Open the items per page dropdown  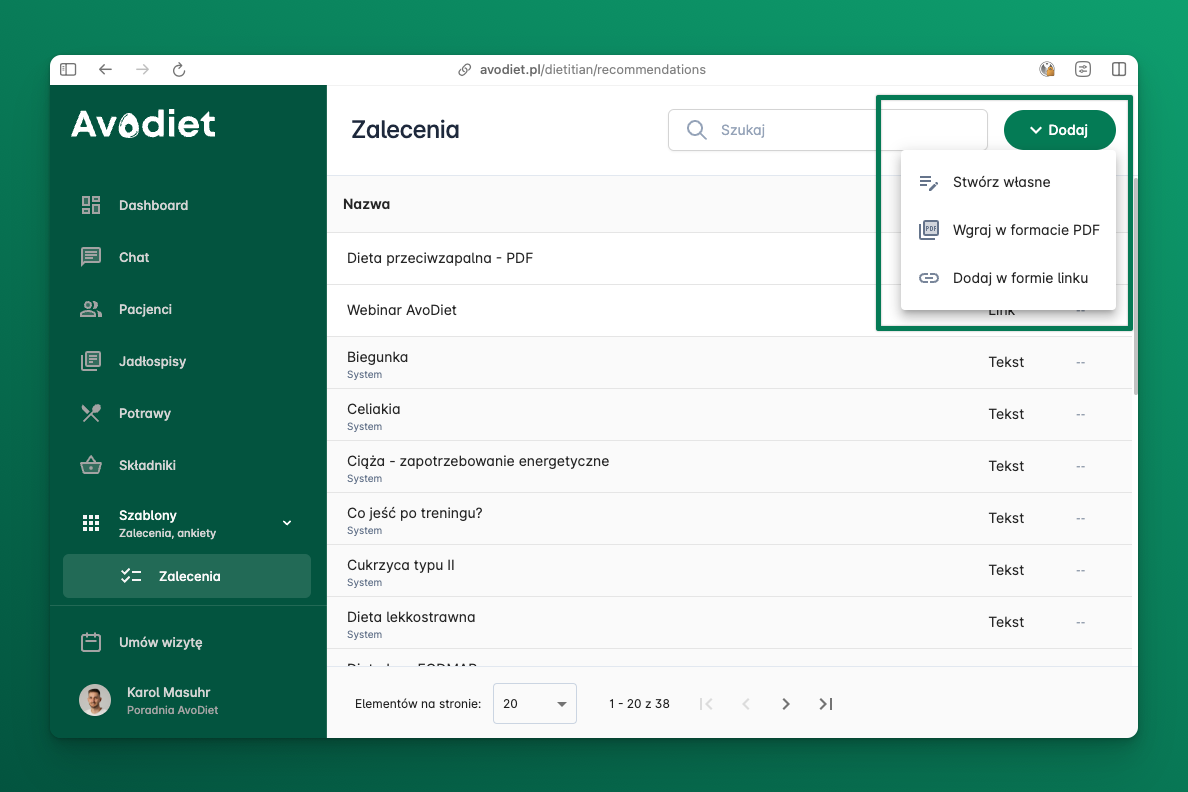coord(535,704)
